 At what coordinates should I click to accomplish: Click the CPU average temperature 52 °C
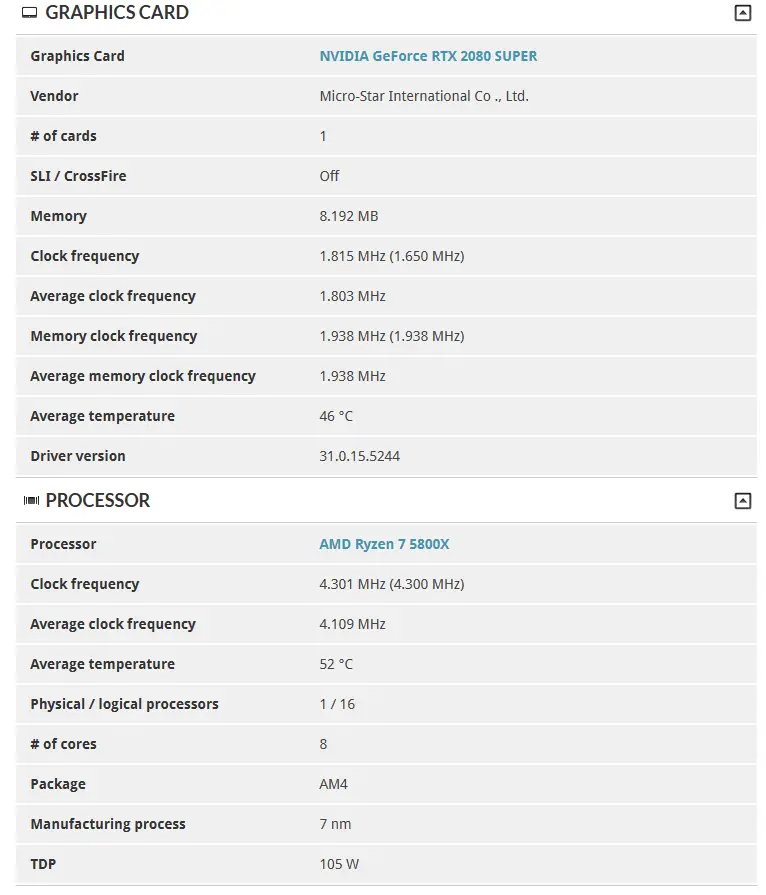[x=336, y=664]
